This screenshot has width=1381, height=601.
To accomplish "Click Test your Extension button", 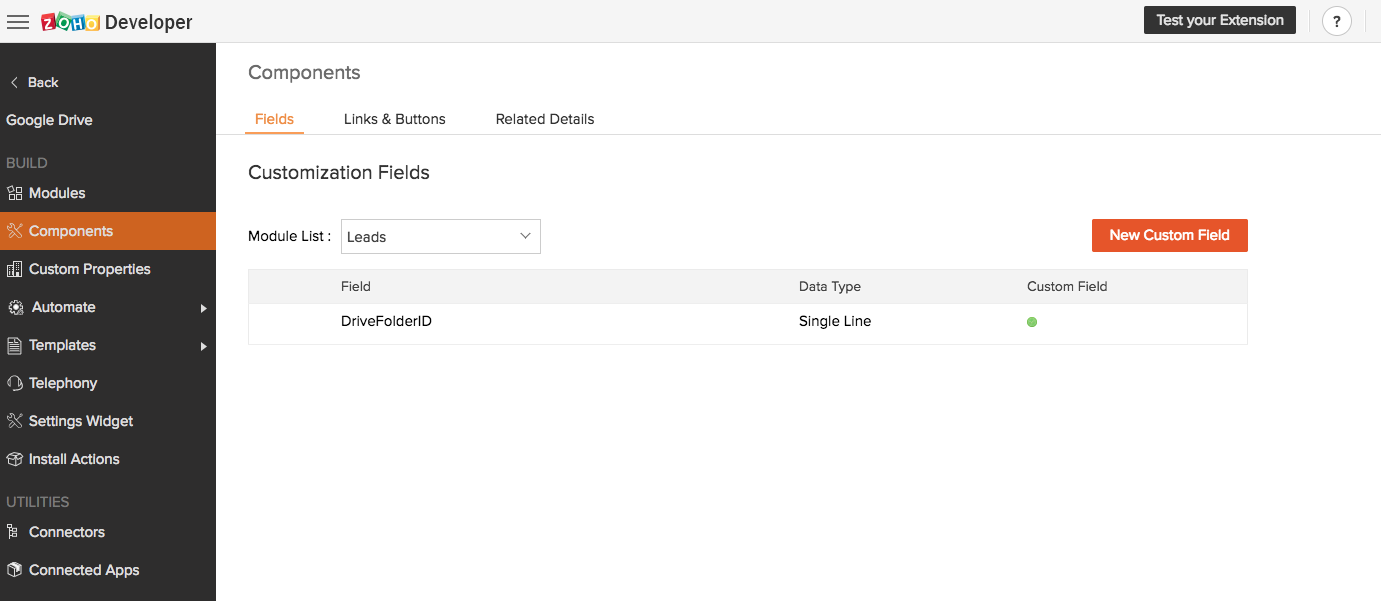I will [x=1219, y=20].
